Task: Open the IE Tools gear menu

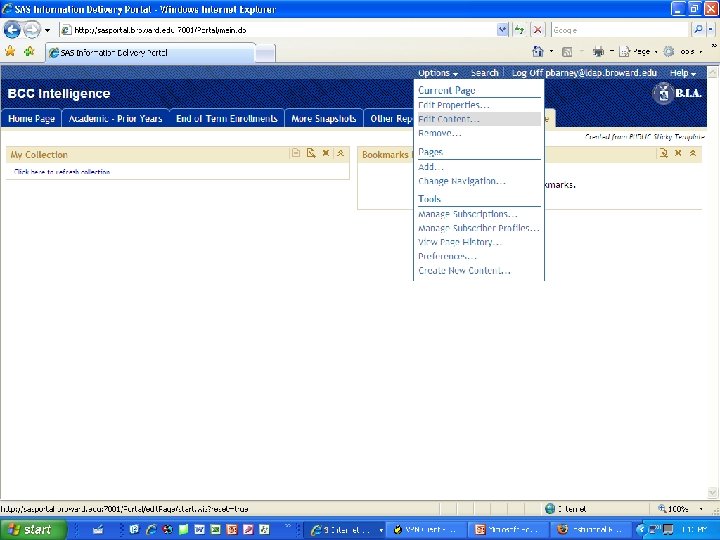Action: [x=682, y=52]
